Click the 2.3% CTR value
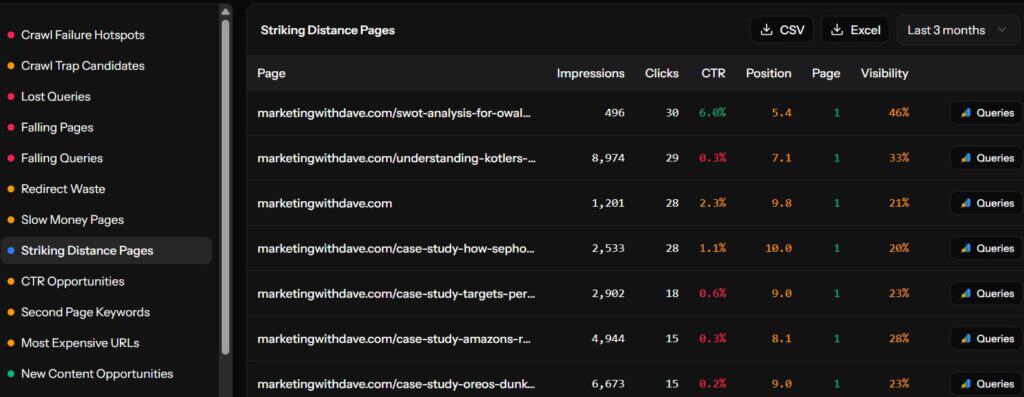Viewport: 1024px width, 397px height. point(712,203)
